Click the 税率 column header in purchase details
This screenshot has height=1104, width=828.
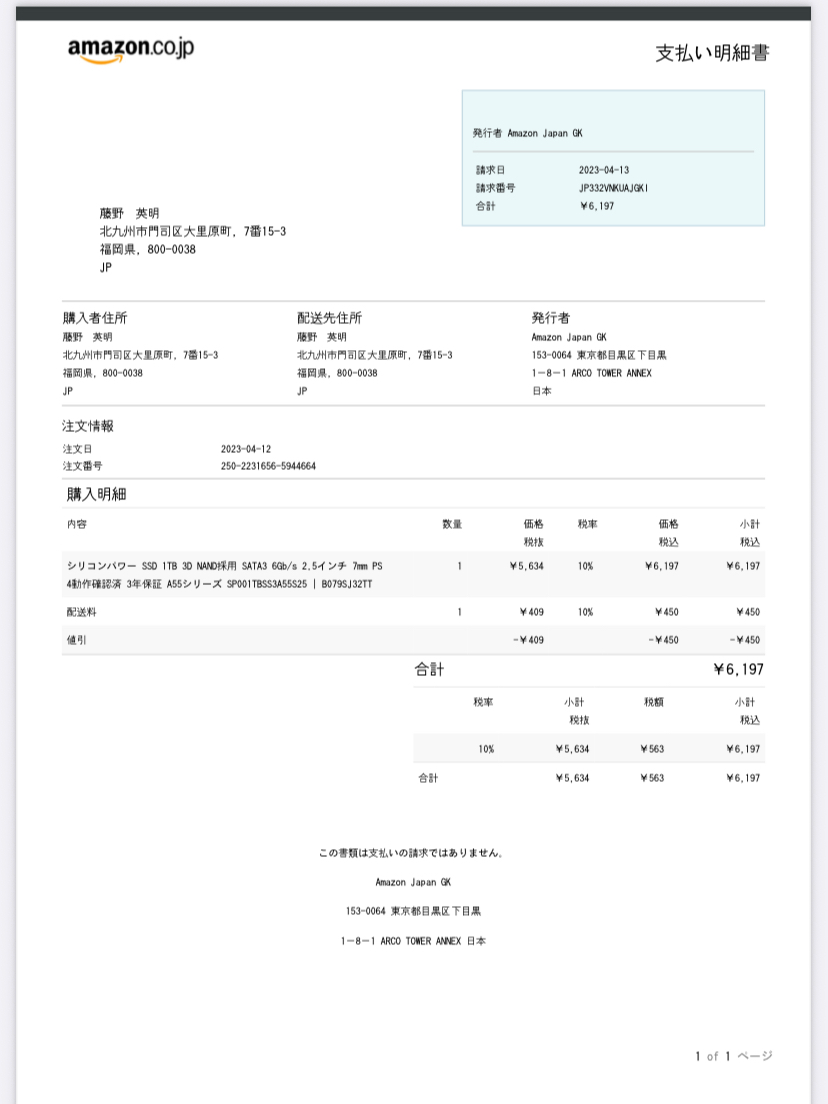click(587, 524)
